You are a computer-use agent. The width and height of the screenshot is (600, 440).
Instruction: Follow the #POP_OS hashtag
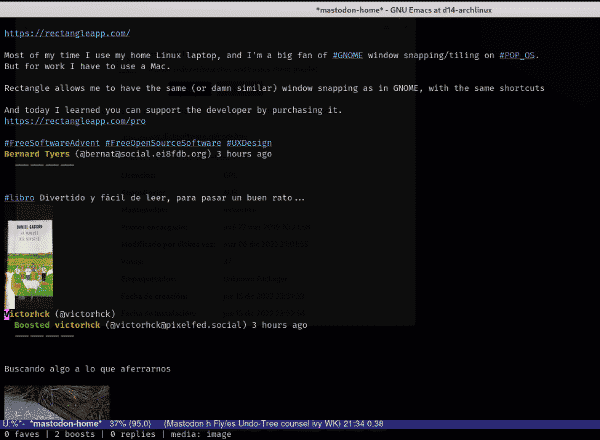coord(517,55)
